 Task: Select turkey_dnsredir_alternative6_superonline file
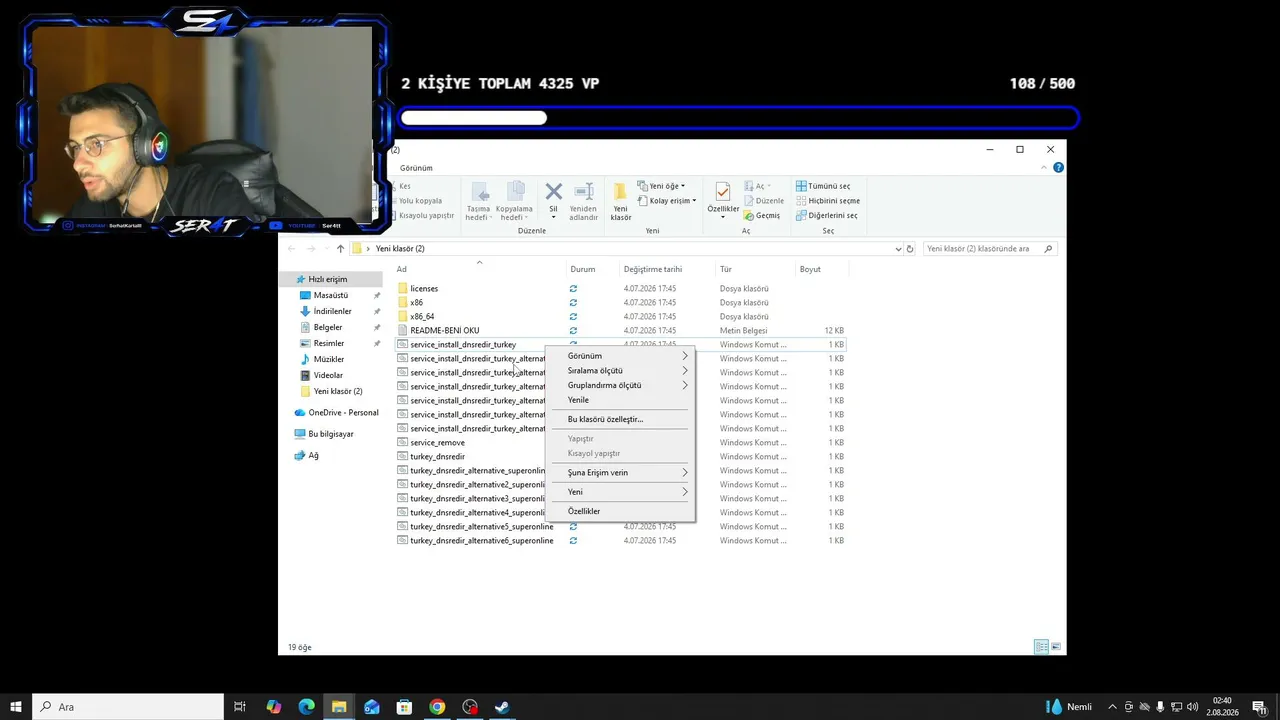(x=481, y=541)
